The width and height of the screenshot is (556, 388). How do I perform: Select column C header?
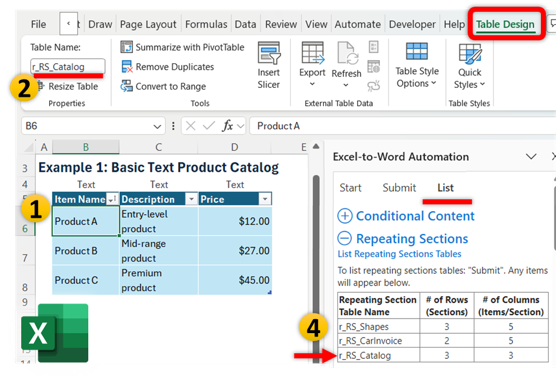coord(159,147)
